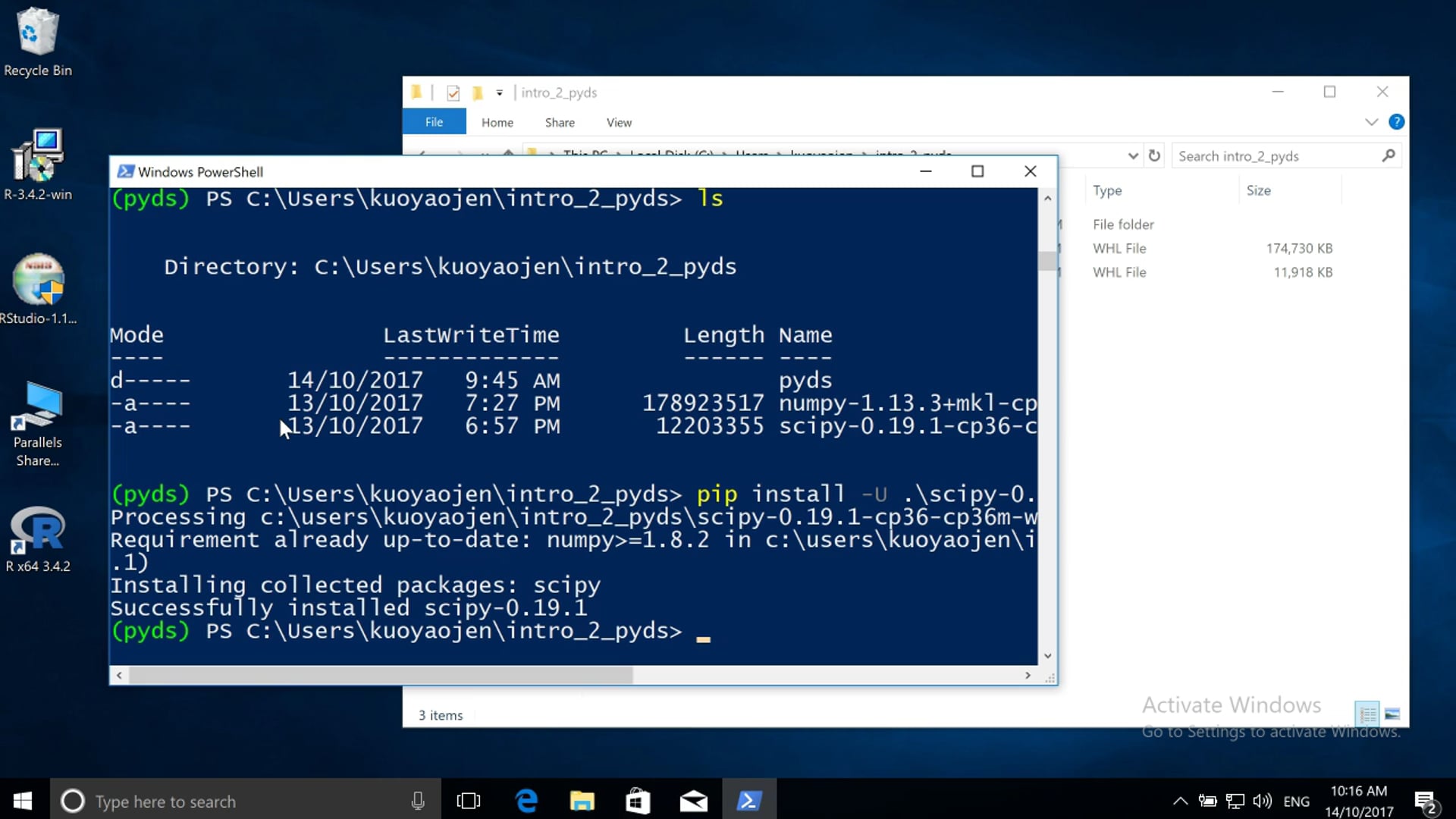Switch to the View ribbon tab
The height and width of the screenshot is (819, 1456).
point(619,122)
